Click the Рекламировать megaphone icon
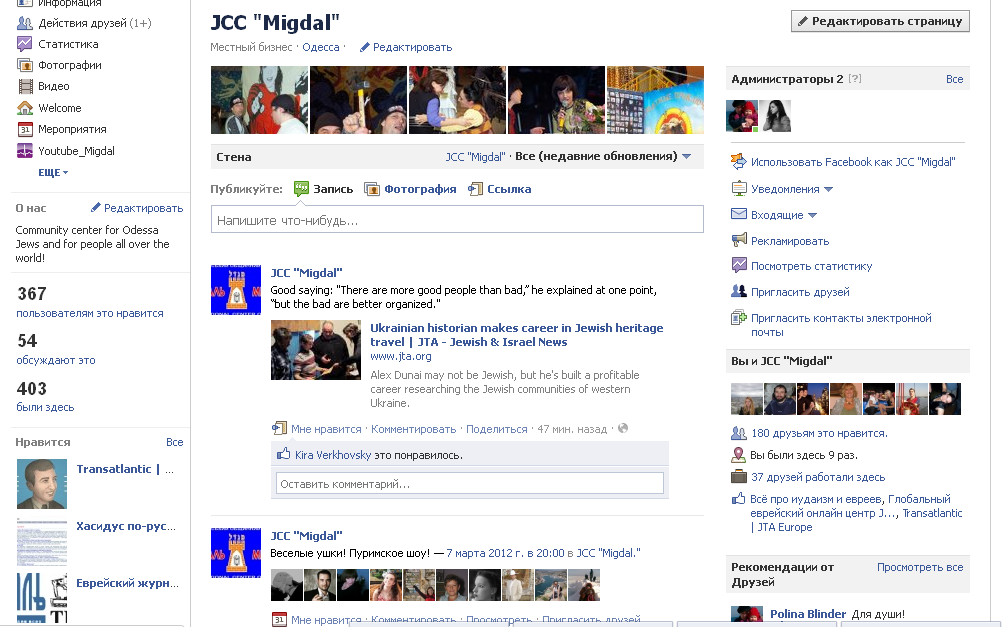Image resolution: width=1008 pixels, height=627 pixels. pyautogui.click(x=739, y=241)
